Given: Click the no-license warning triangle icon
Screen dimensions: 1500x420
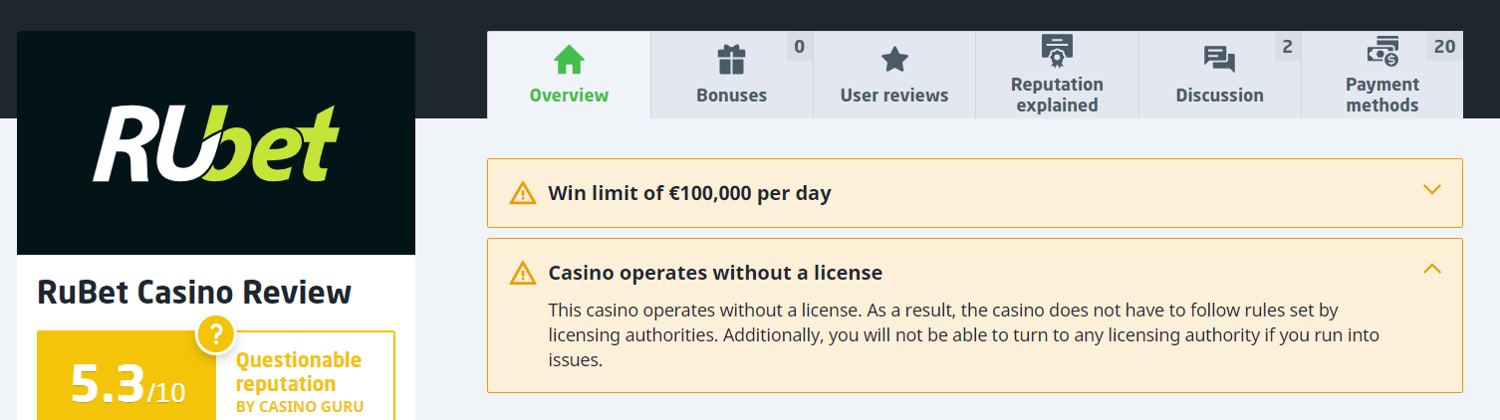Looking at the screenshot, I should (523, 273).
